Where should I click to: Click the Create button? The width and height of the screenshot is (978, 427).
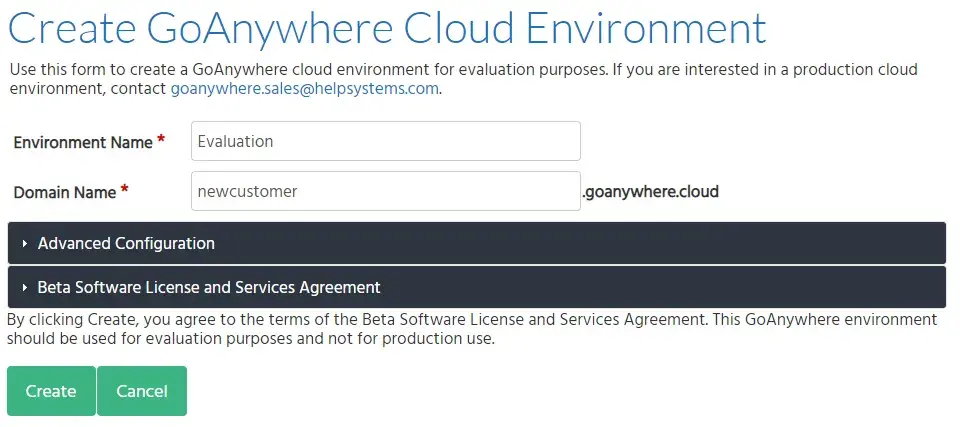point(51,391)
